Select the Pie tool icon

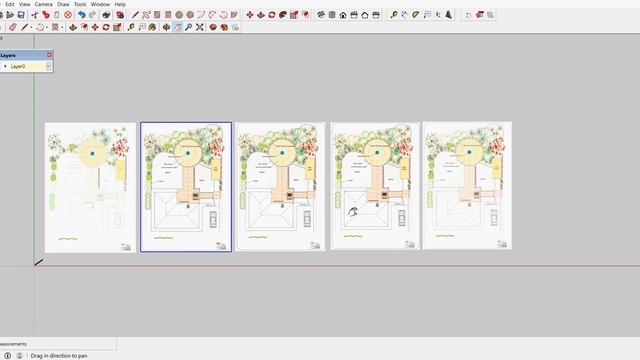pos(234,15)
